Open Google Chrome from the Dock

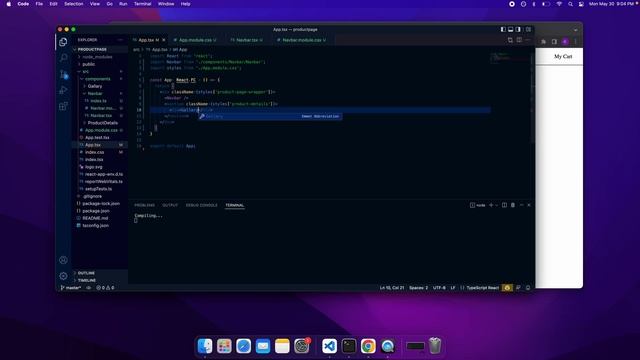click(x=368, y=346)
